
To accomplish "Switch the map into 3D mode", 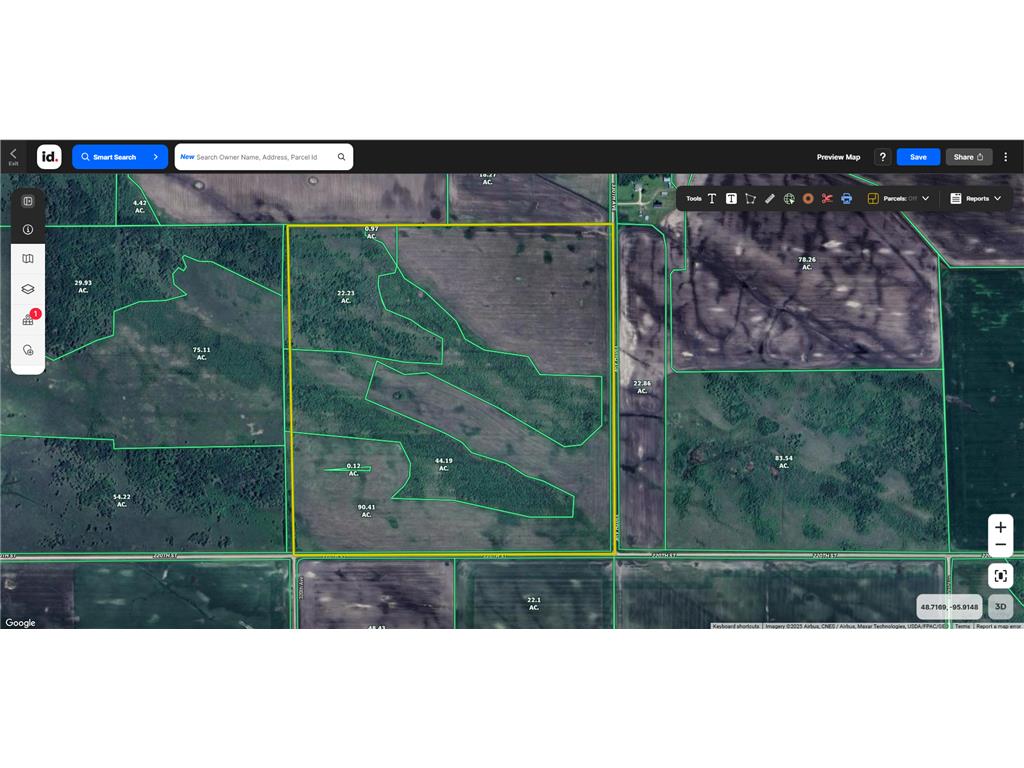I will [1000, 606].
